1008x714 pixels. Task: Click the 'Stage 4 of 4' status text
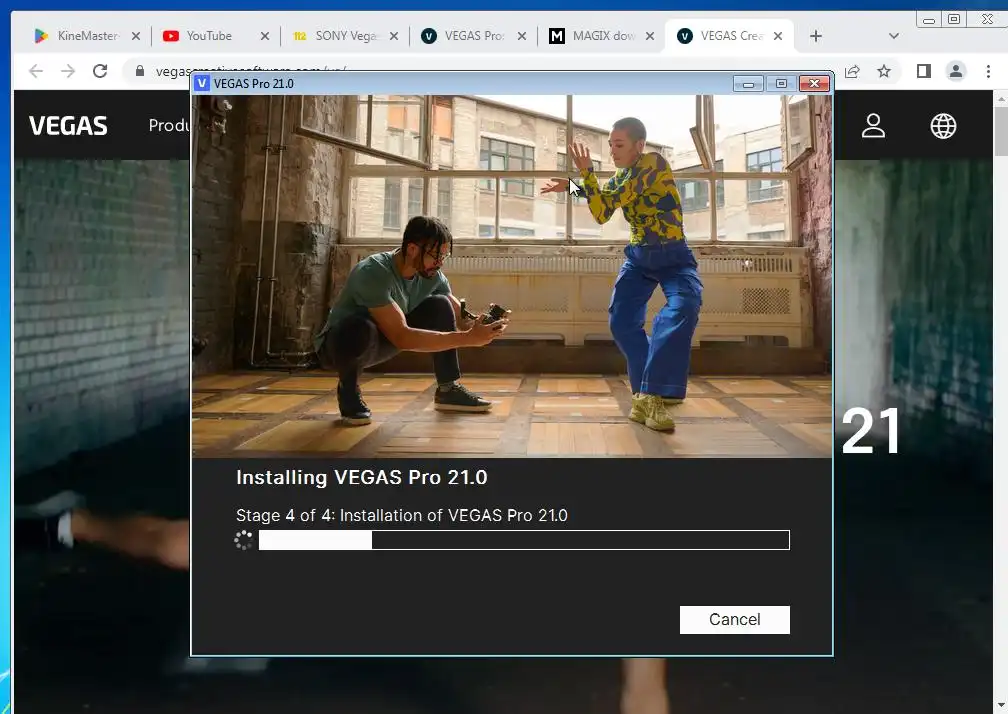tap(402, 515)
